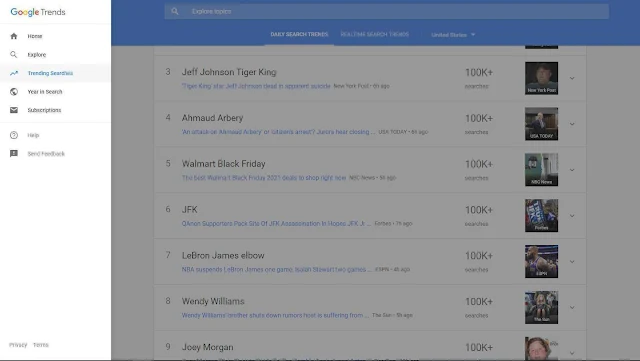Click the Send Feedback icon
Image resolution: width=640 pixels, height=361 pixels.
tap(14, 154)
